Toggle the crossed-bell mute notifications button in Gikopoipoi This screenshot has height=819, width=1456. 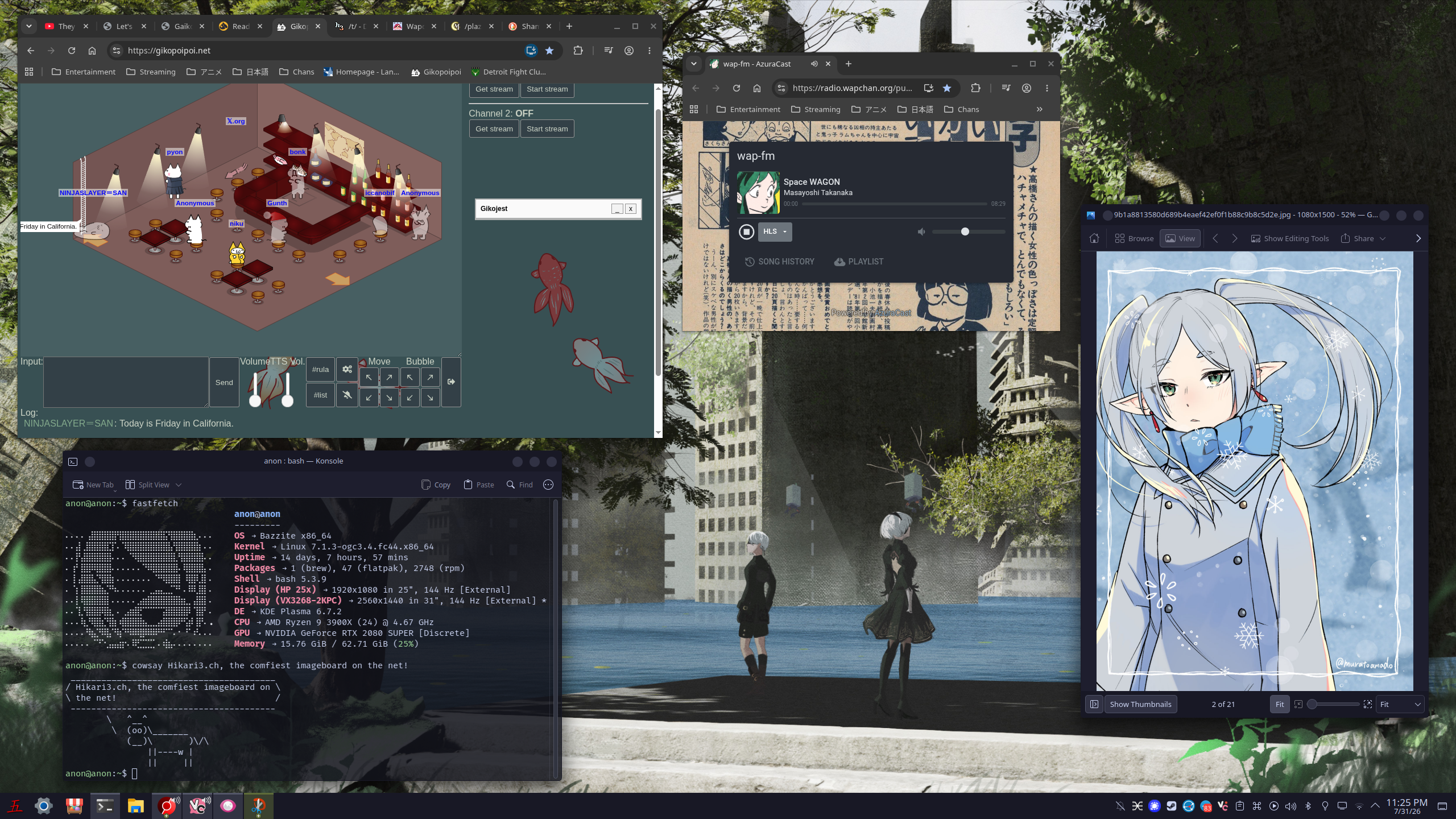(347, 395)
